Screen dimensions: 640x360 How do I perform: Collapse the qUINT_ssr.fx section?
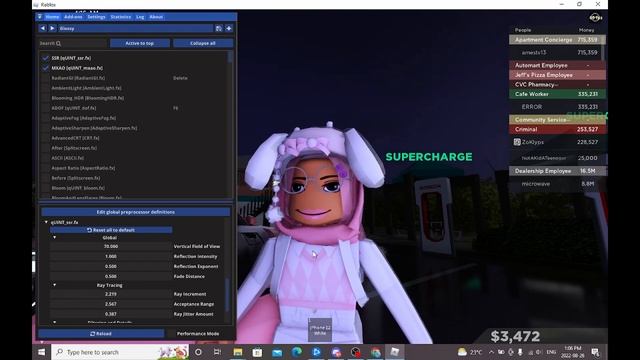coord(46,222)
